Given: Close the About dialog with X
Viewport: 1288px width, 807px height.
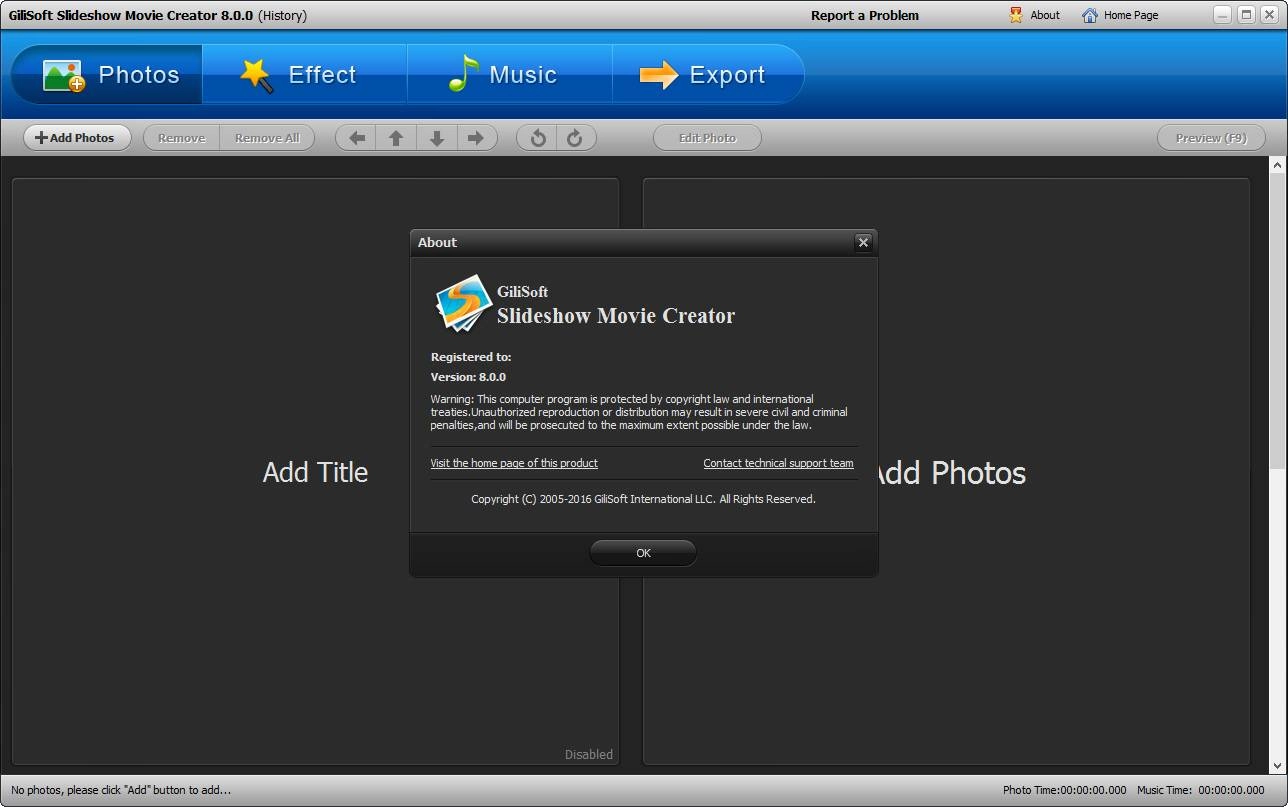Looking at the screenshot, I should 864,242.
